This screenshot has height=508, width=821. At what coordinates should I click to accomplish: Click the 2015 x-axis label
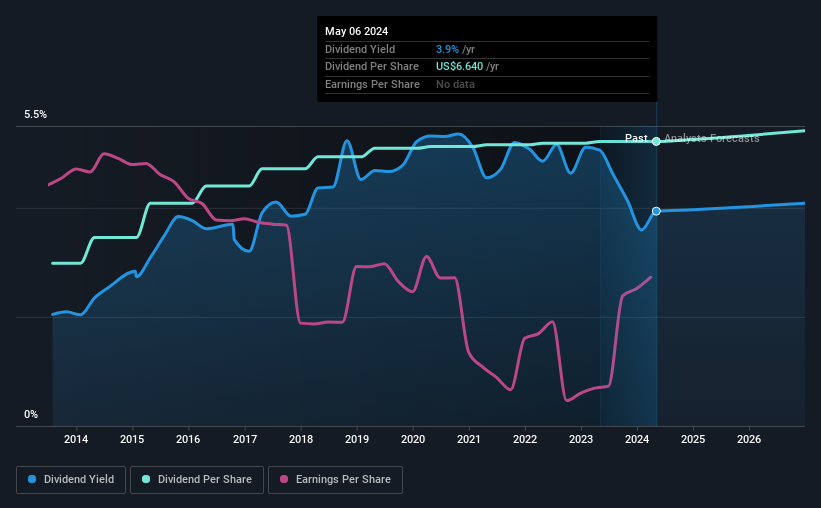pos(132,439)
